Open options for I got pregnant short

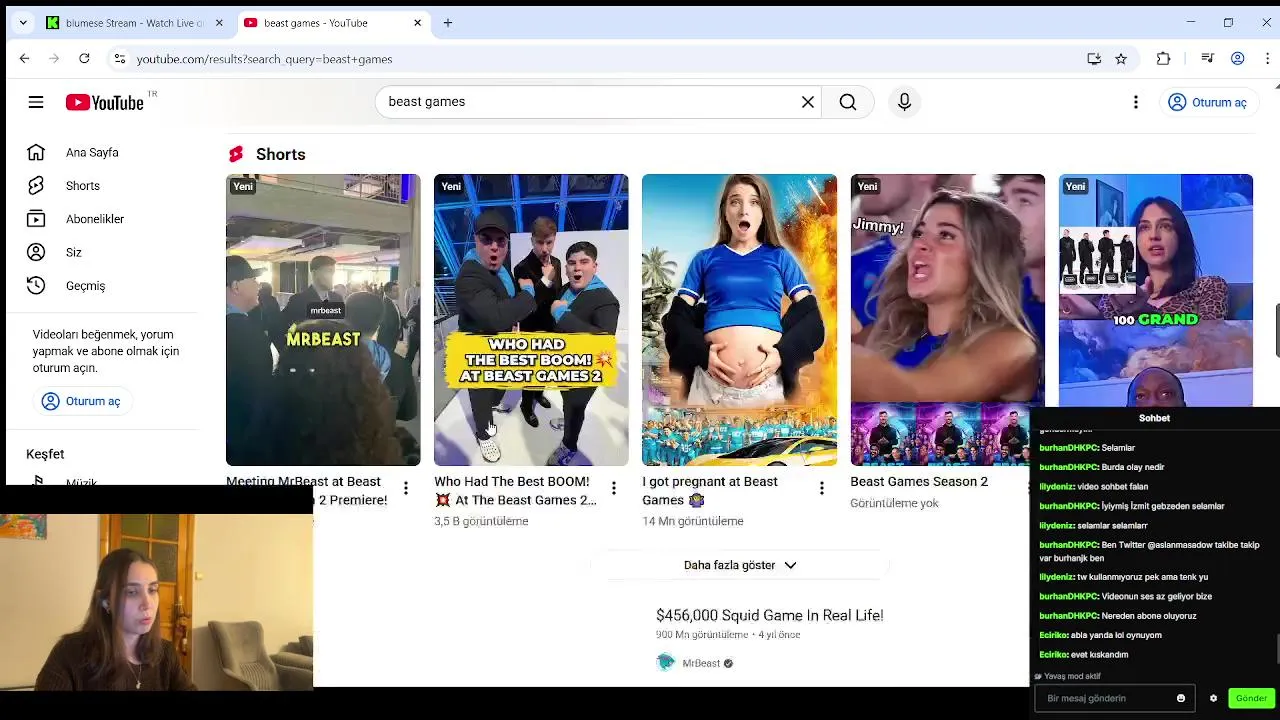click(822, 488)
